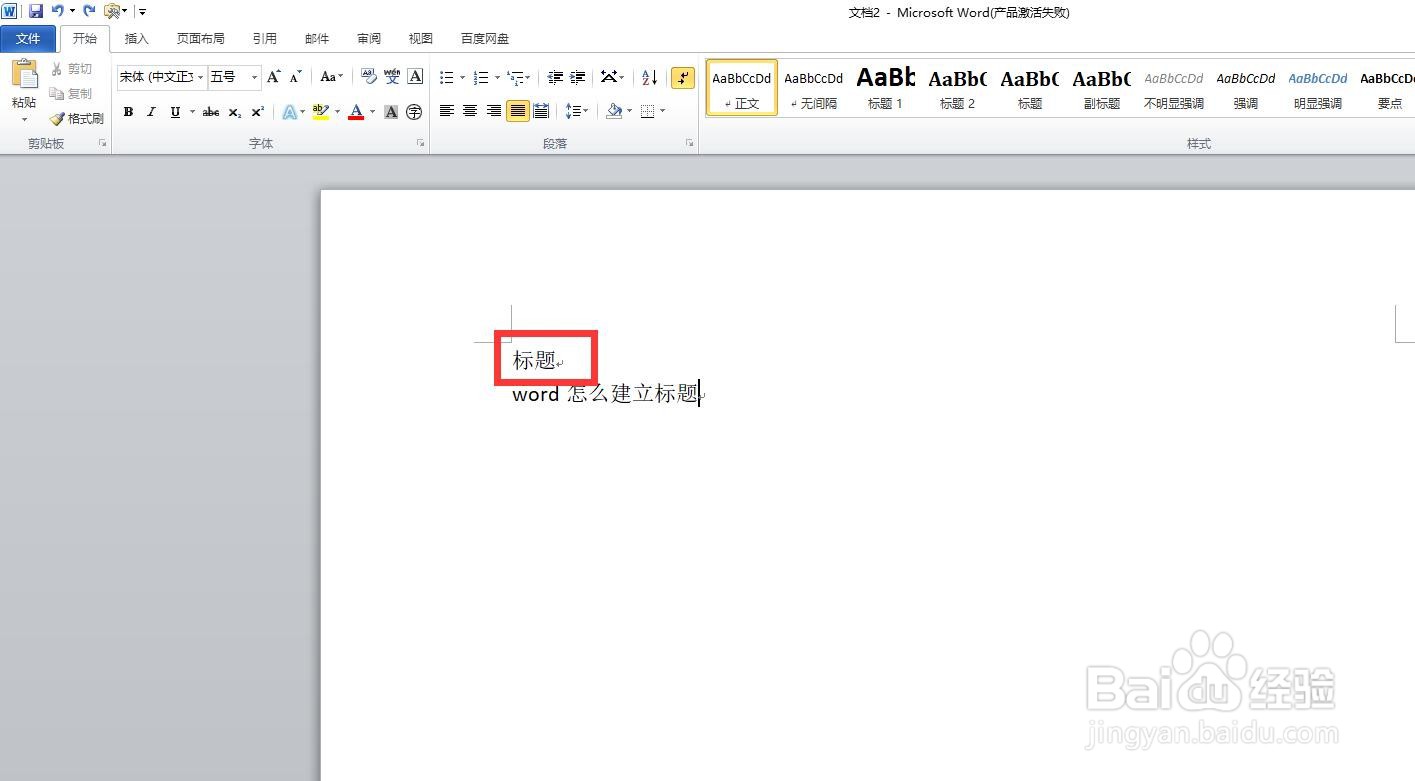This screenshot has height=781, width=1415.
Task: Switch to the 插入 (Insert) tab
Action: [136, 39]
